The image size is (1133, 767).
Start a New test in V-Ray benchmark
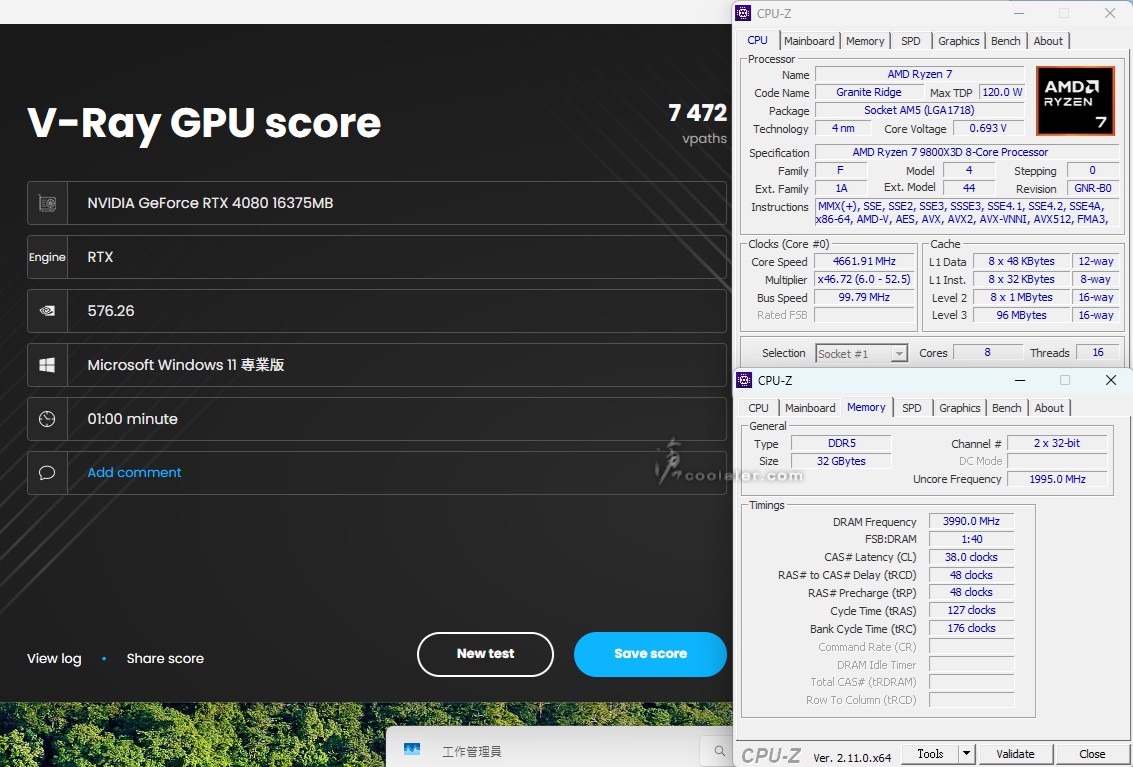[x=486, y=654]
